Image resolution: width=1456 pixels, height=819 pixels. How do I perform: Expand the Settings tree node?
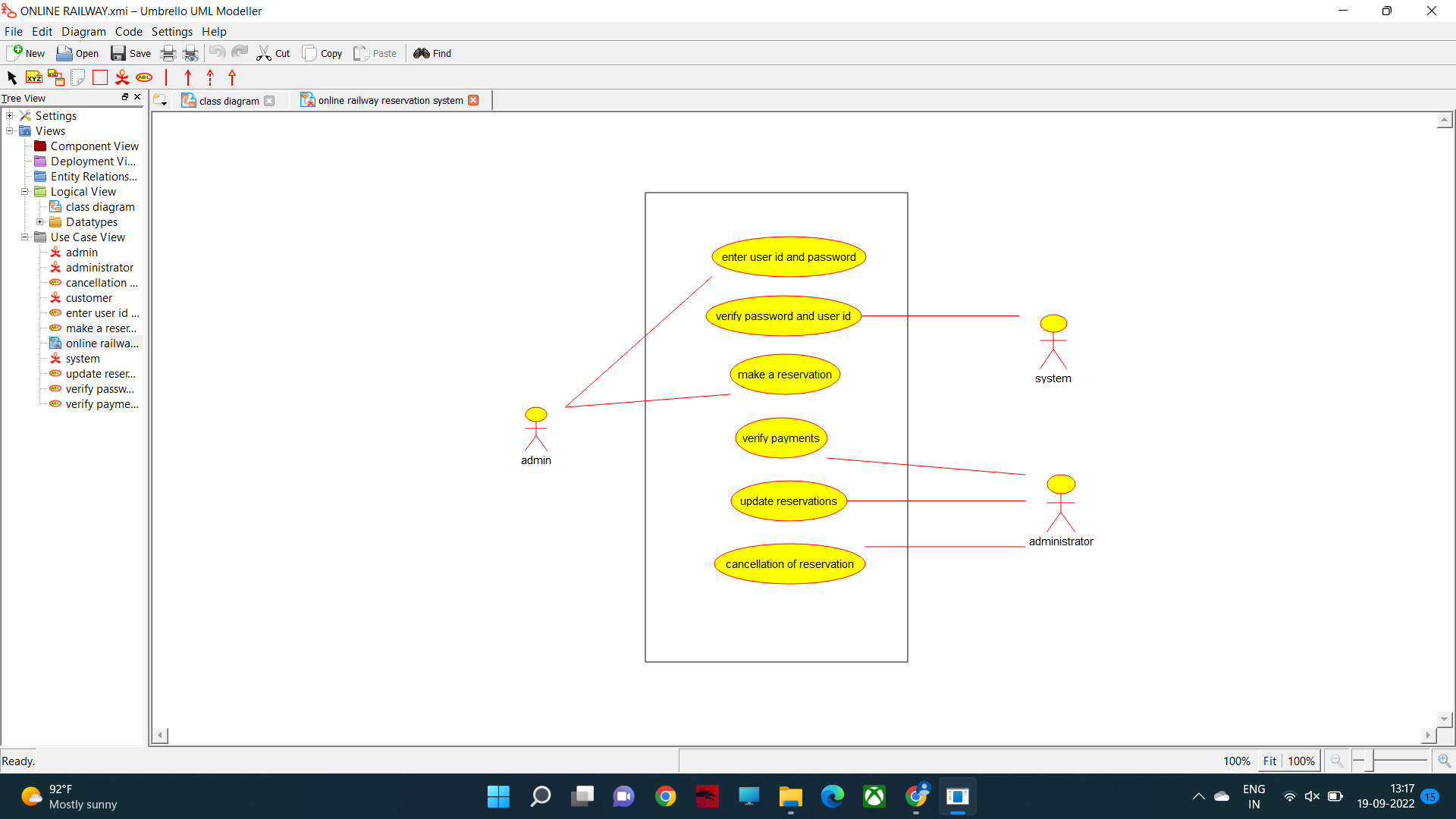click(x=10, y=116)
